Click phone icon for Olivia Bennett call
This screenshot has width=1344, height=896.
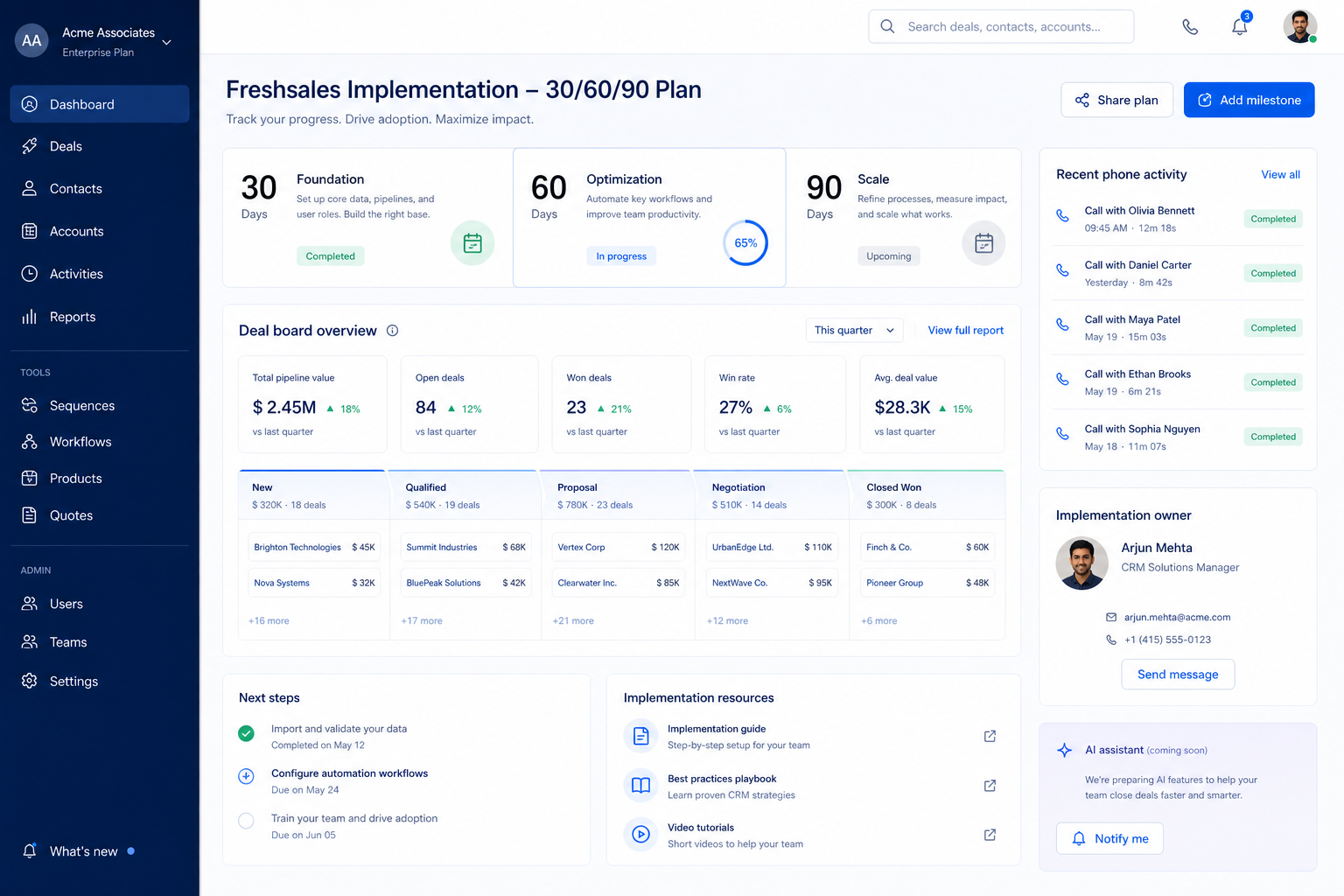[1062, 215]
